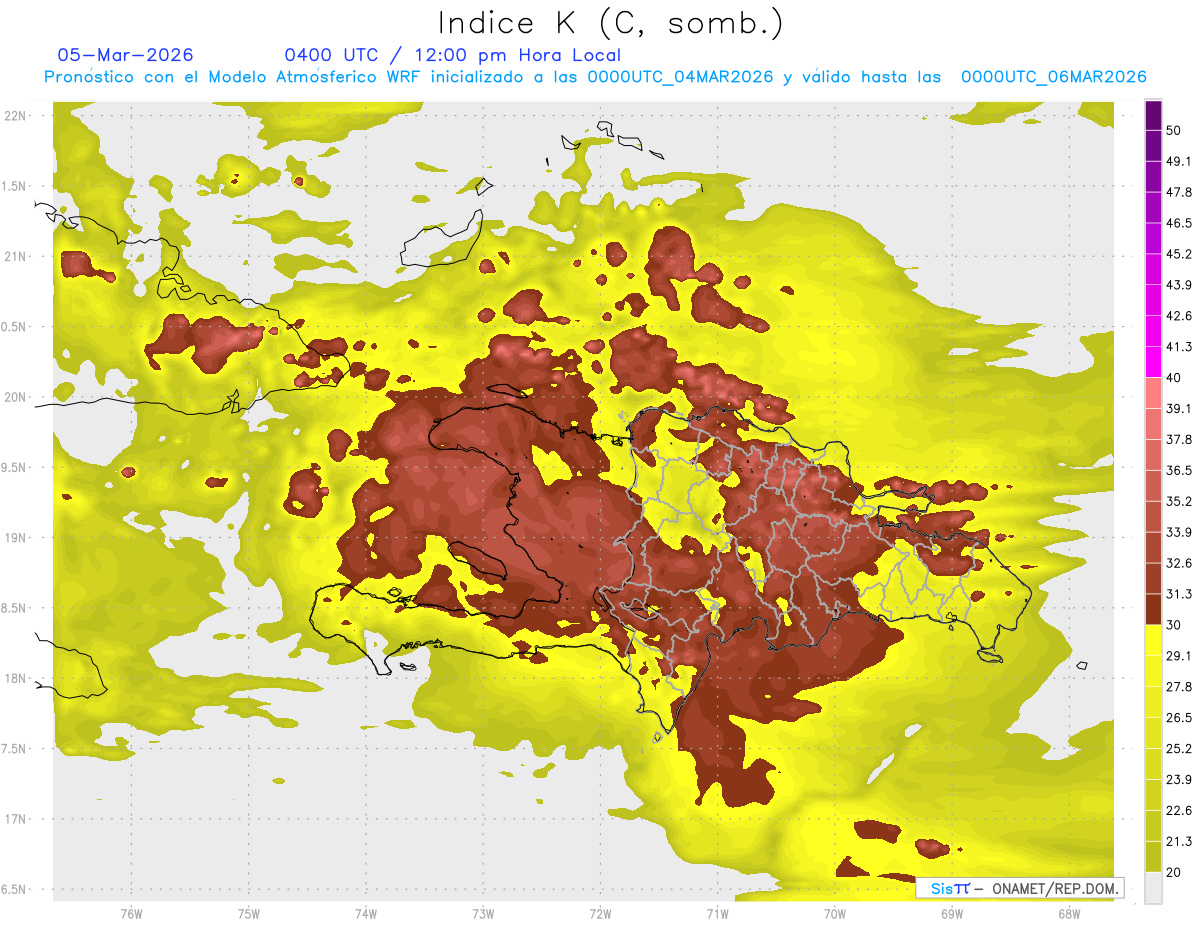Click the 45.2 value on the color scale
The image size is (1200, 927).
tap(1179, 254)
